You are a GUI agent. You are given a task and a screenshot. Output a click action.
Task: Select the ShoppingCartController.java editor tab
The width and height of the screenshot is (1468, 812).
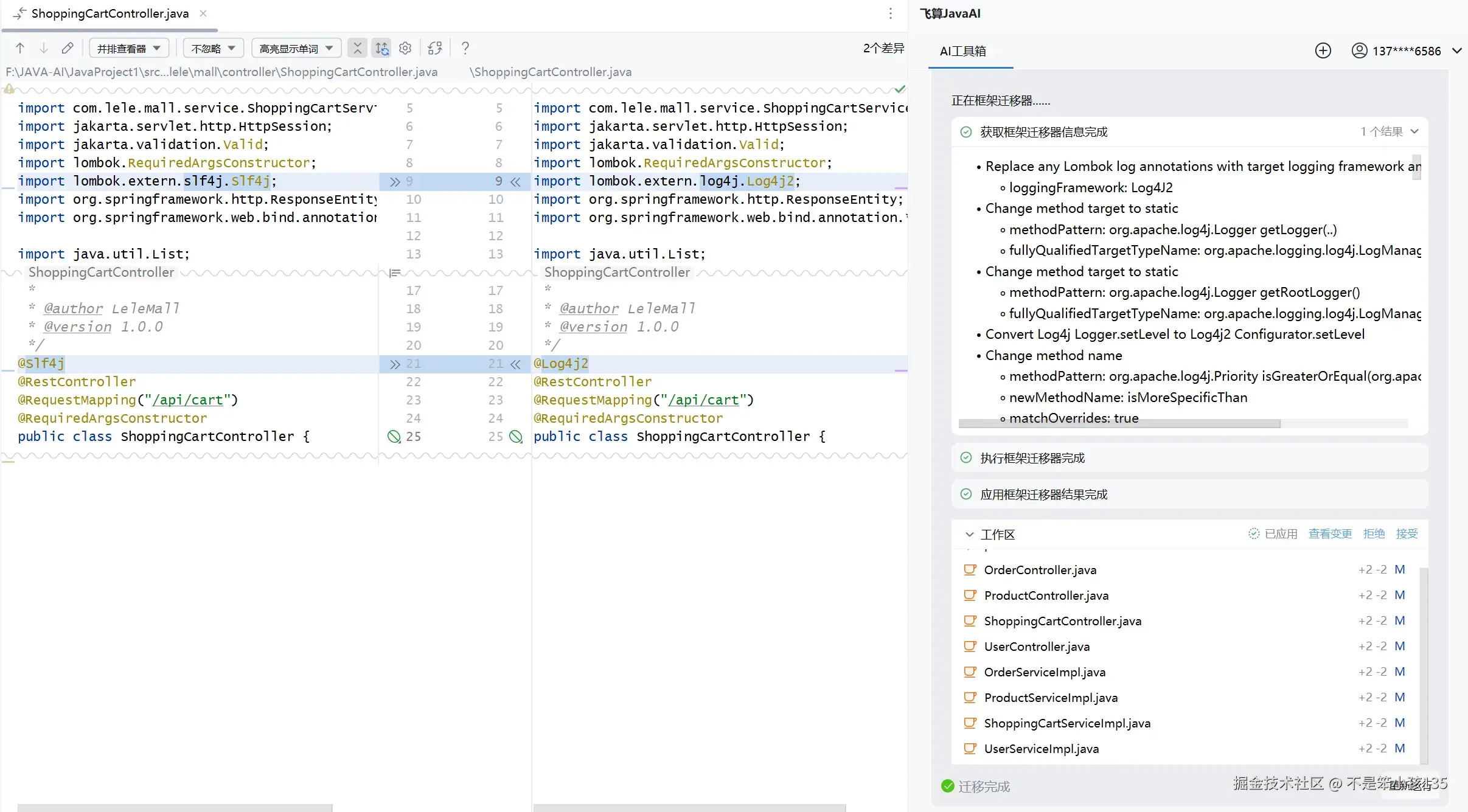[x=110, y=13]
